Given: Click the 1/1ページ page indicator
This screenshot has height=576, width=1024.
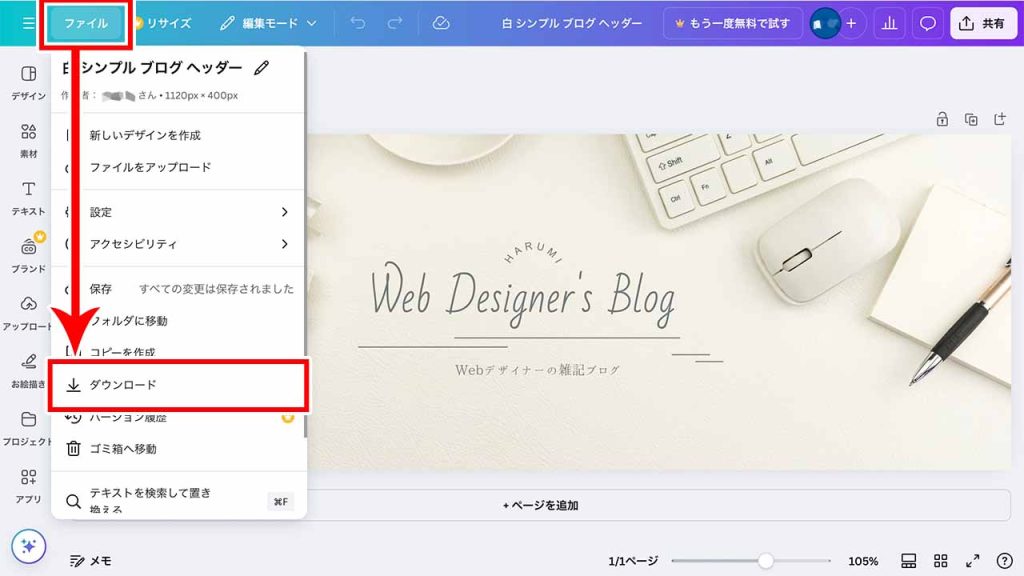Looking at the screenshot, I should click(x=633, y=561).
